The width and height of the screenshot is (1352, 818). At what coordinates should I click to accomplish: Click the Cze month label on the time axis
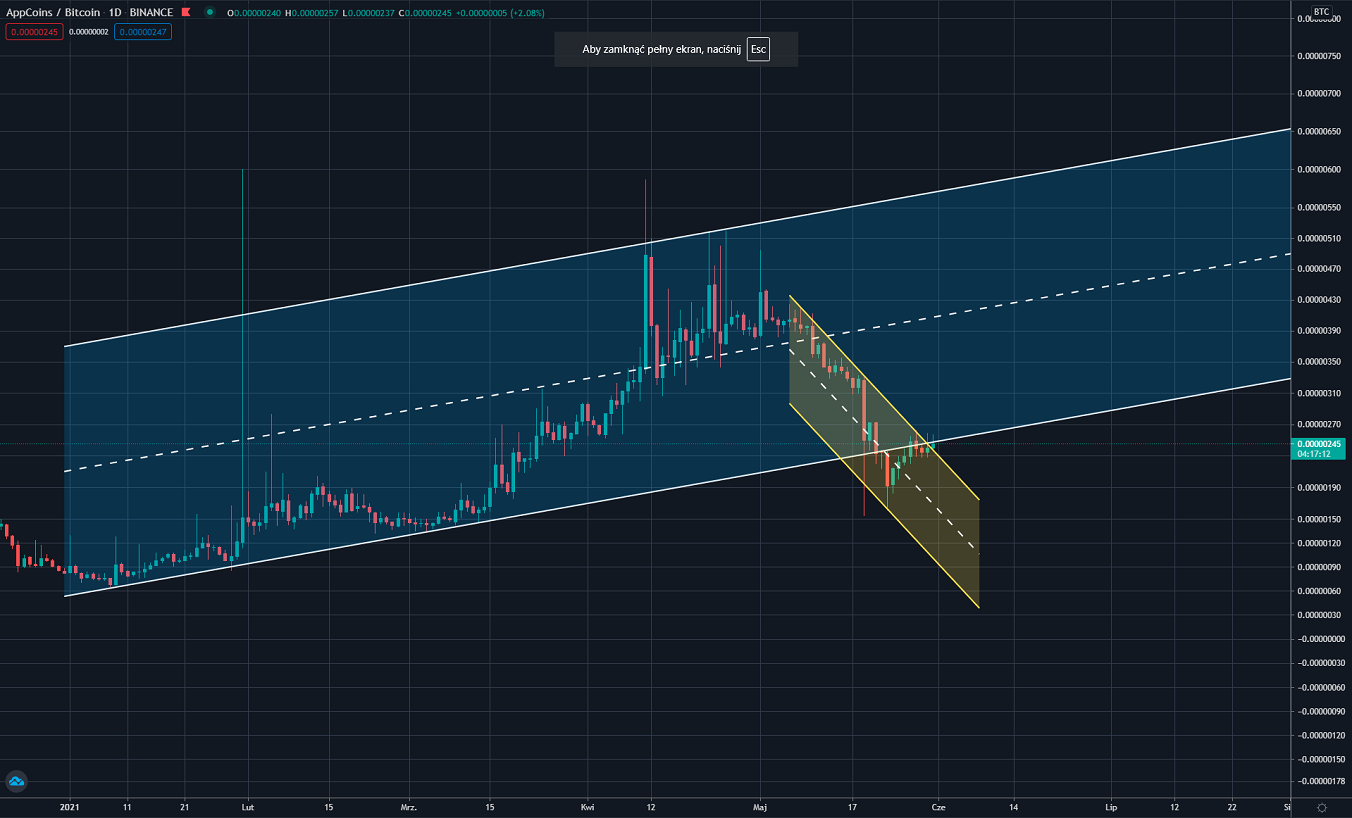pos(938,806)
